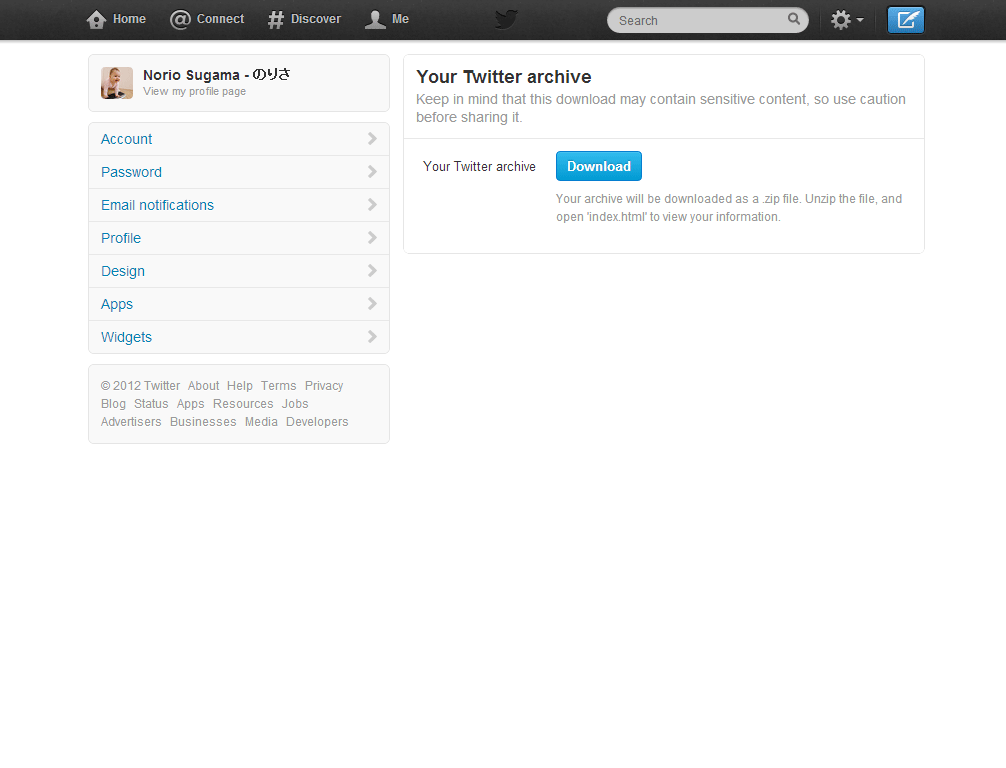Focus the Search input field
Image resolution: width=1006 pixels, height=768 pixels.
click(708, 20)
